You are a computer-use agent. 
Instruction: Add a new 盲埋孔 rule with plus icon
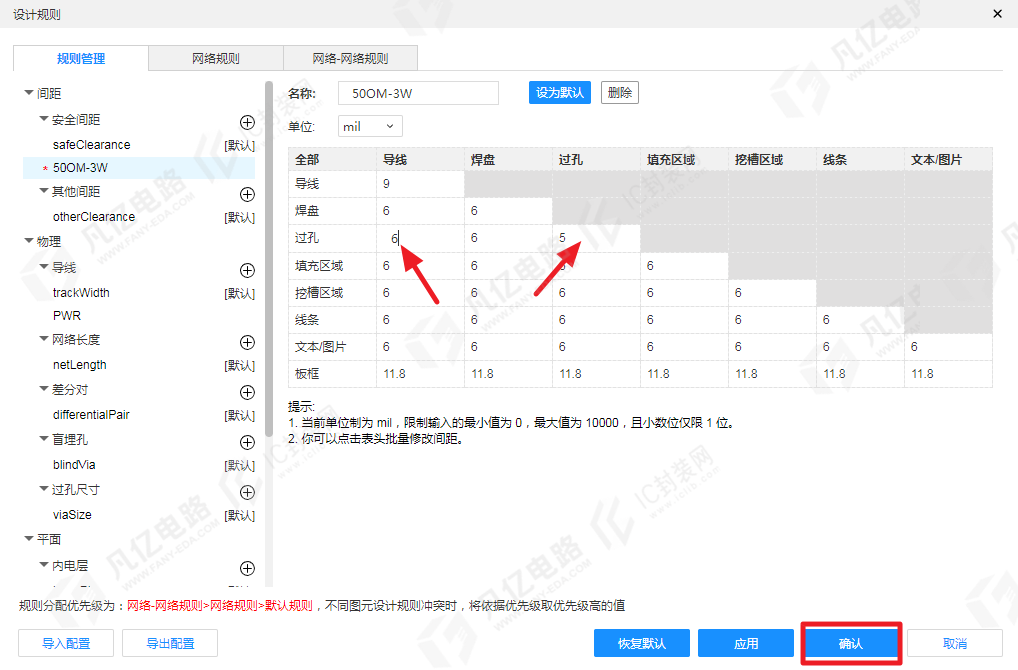(247, 442)
